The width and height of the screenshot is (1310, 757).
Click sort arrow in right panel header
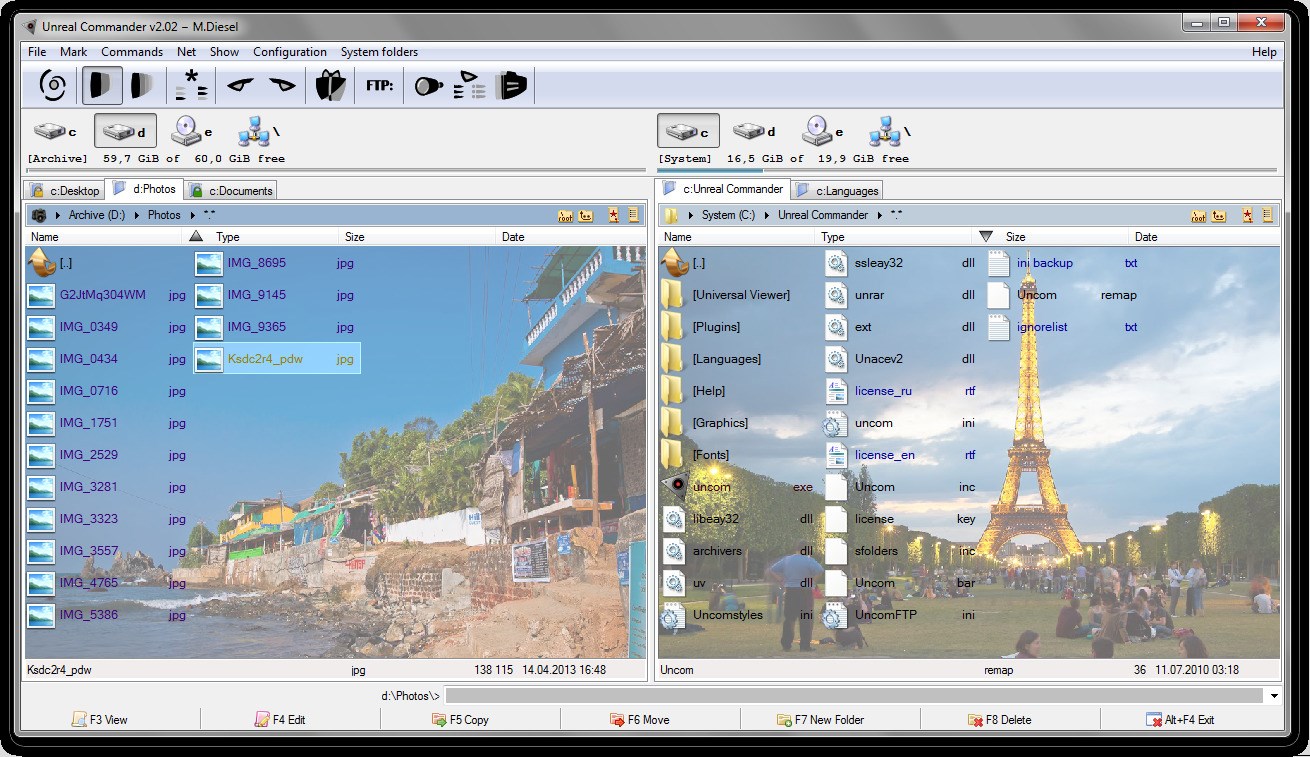click(x=986, y=236)
